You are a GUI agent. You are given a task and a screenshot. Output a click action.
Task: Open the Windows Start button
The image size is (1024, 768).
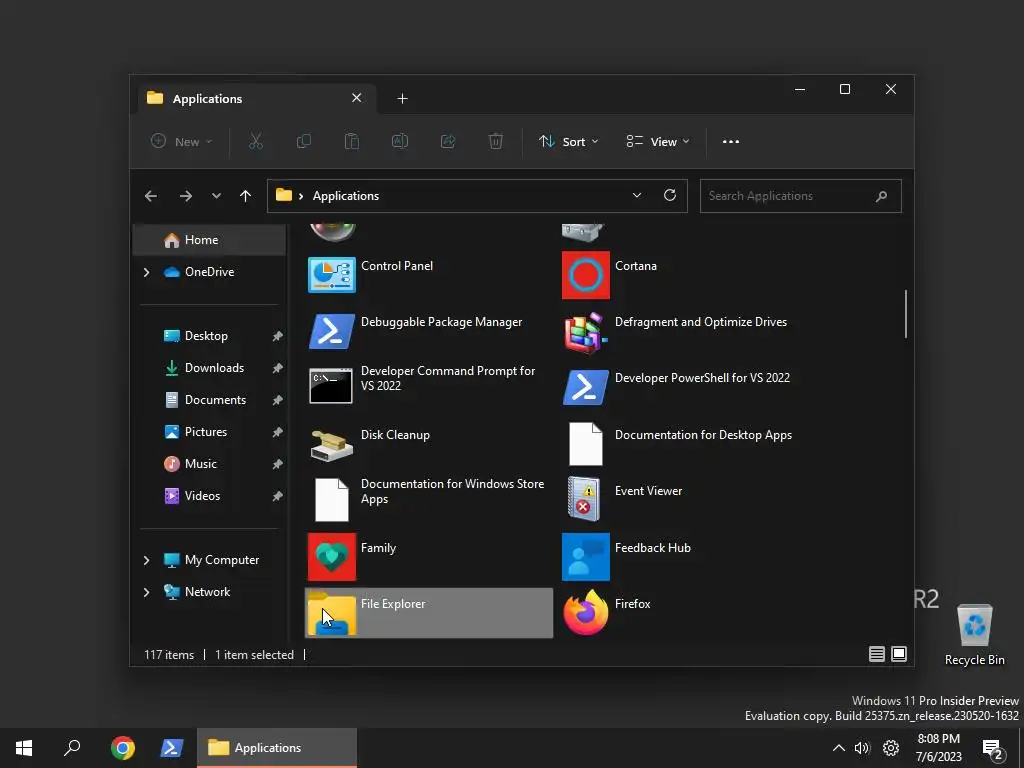[24, 748]
